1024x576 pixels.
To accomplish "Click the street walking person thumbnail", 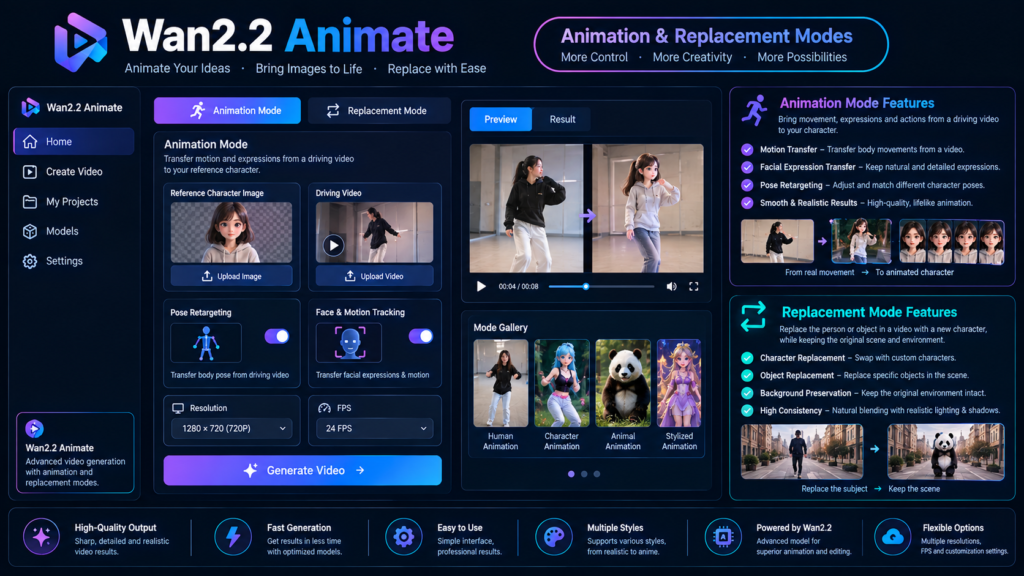I will click(x=802, y=452).
